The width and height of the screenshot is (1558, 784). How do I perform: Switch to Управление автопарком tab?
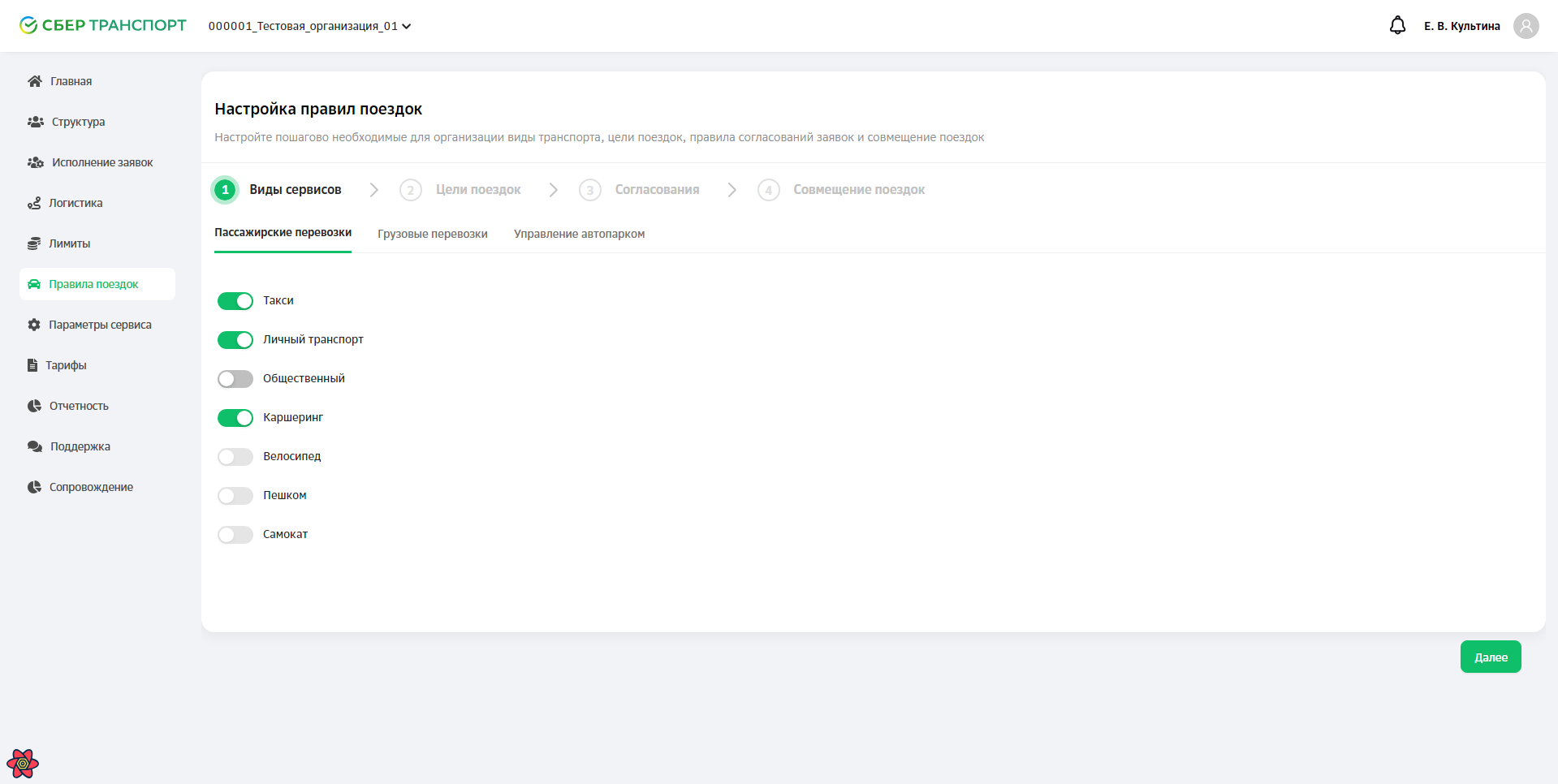(x=579, y=234)
